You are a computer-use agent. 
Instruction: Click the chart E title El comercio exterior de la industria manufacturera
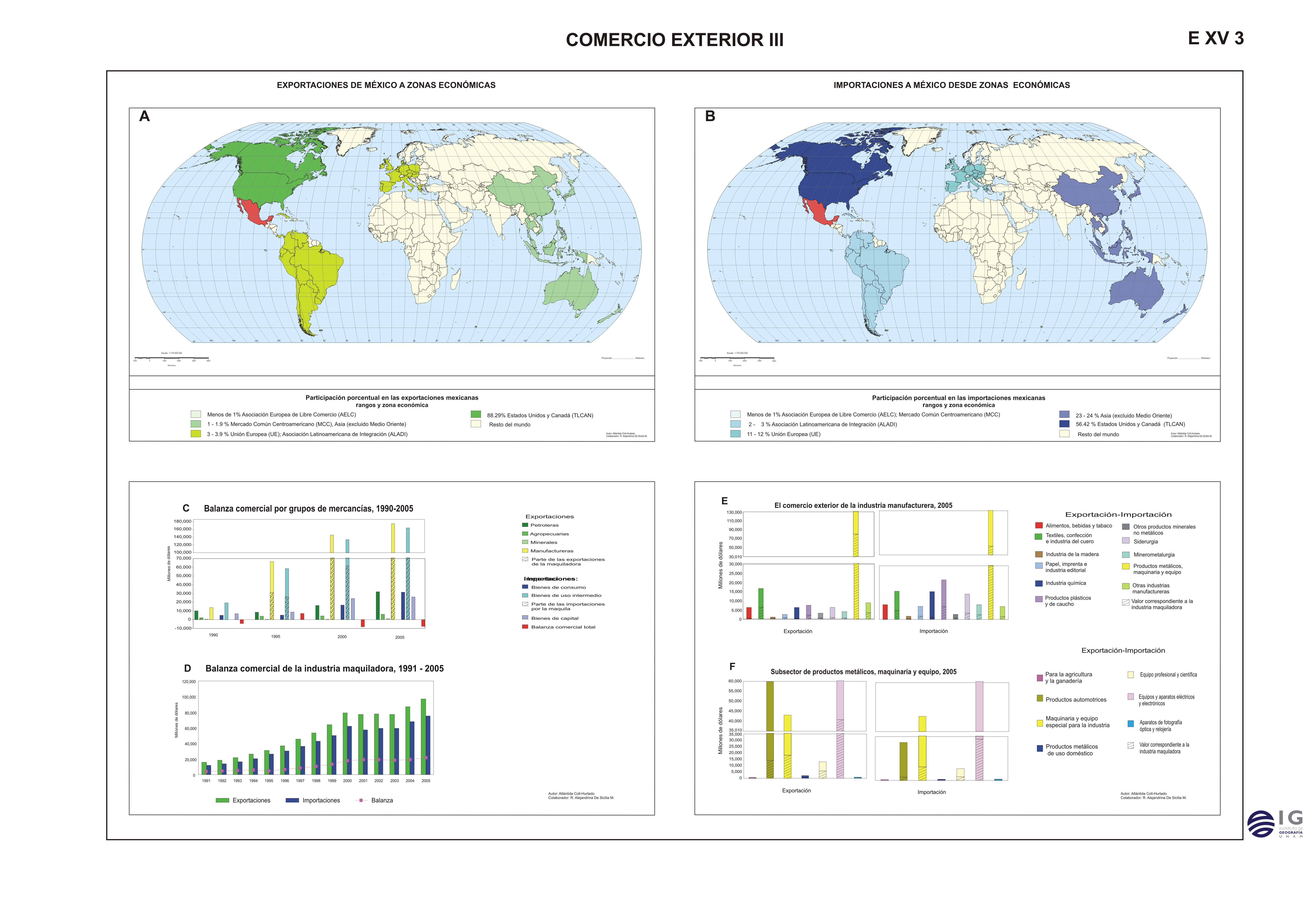point(863,505)
